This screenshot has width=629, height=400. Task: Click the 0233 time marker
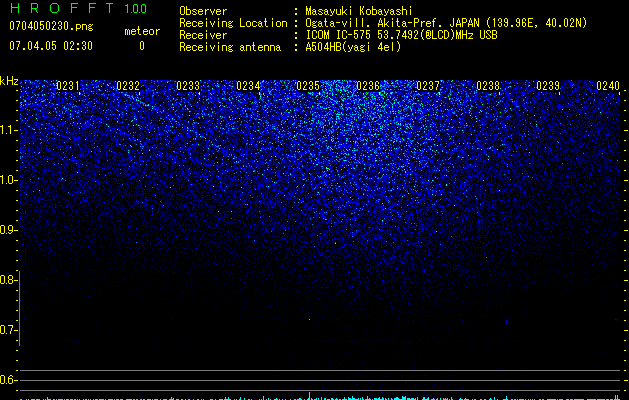188,86
